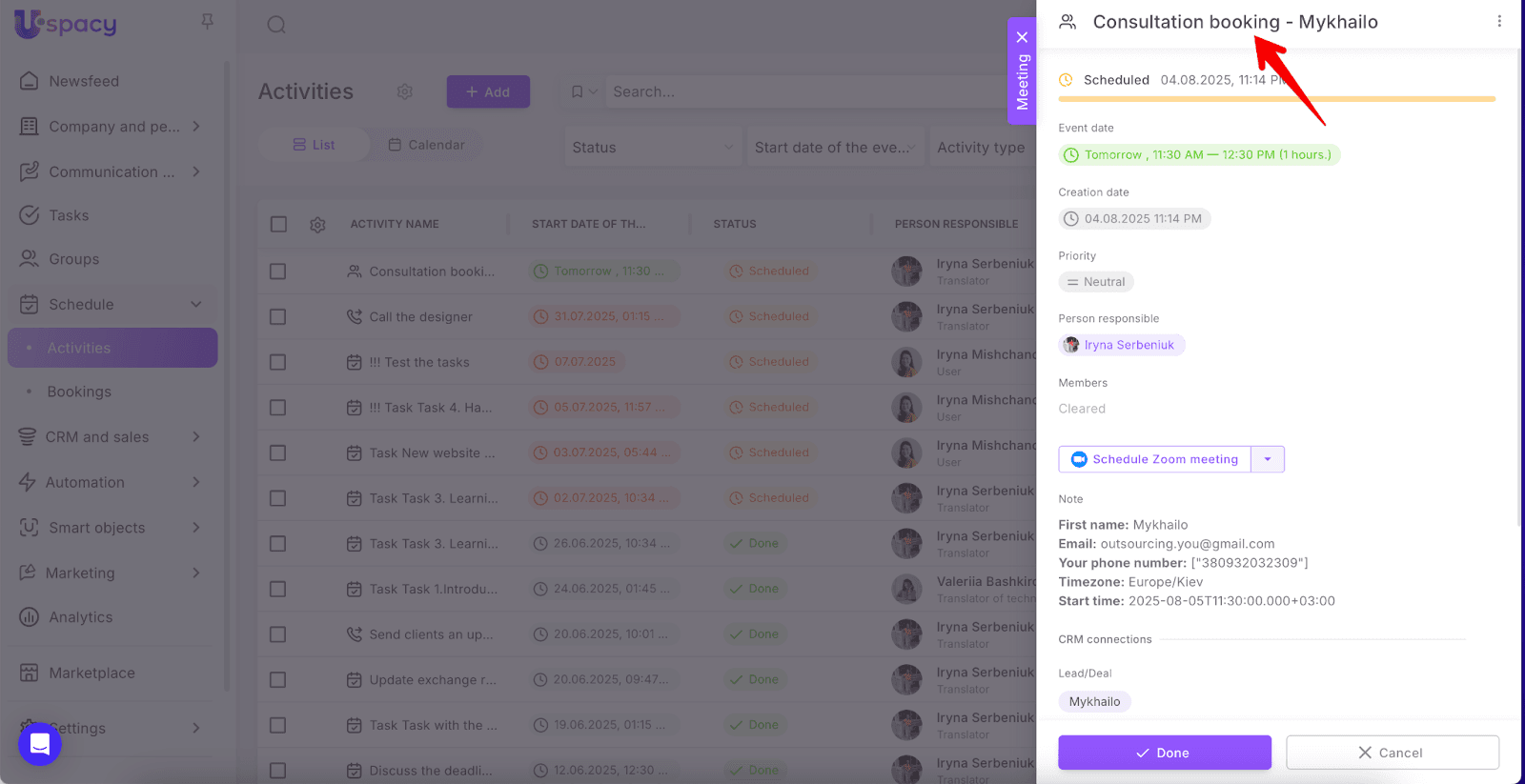Open the chat support widget icon
Viewport: 1525px width, 784px height.
pos(40,744)
